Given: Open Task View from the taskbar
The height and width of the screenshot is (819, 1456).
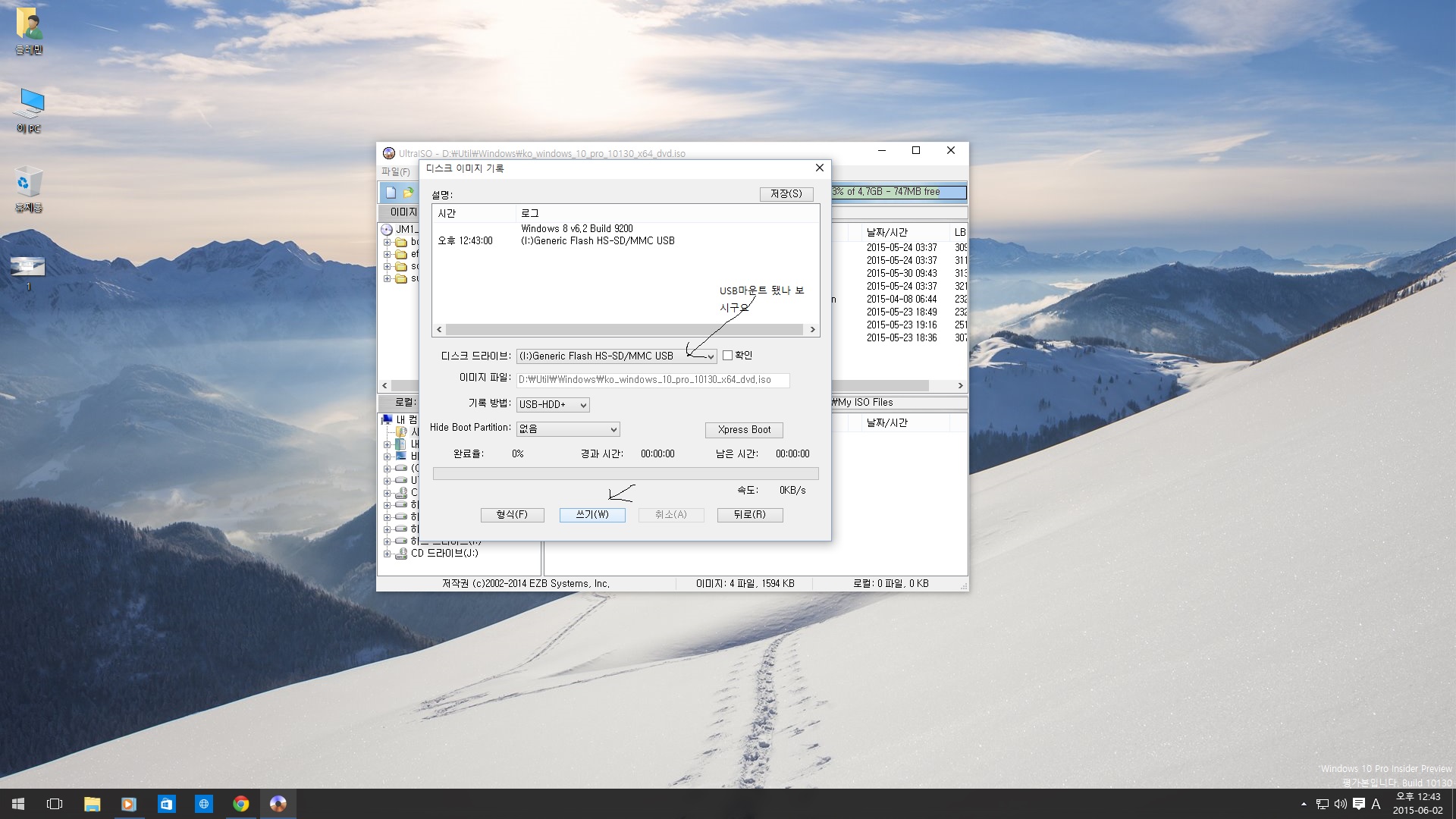Looking at the screenshot, I should pos(55,804).
